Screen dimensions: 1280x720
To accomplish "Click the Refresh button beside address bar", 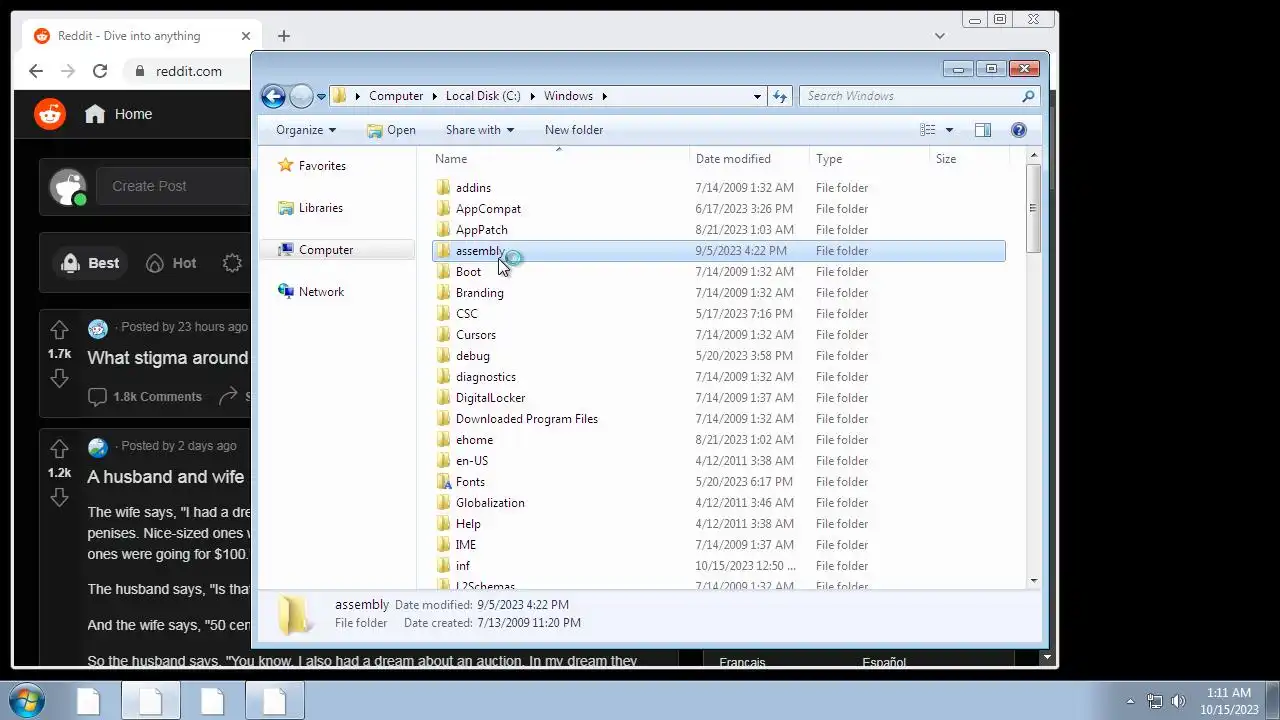I will [x=780, y=96].
